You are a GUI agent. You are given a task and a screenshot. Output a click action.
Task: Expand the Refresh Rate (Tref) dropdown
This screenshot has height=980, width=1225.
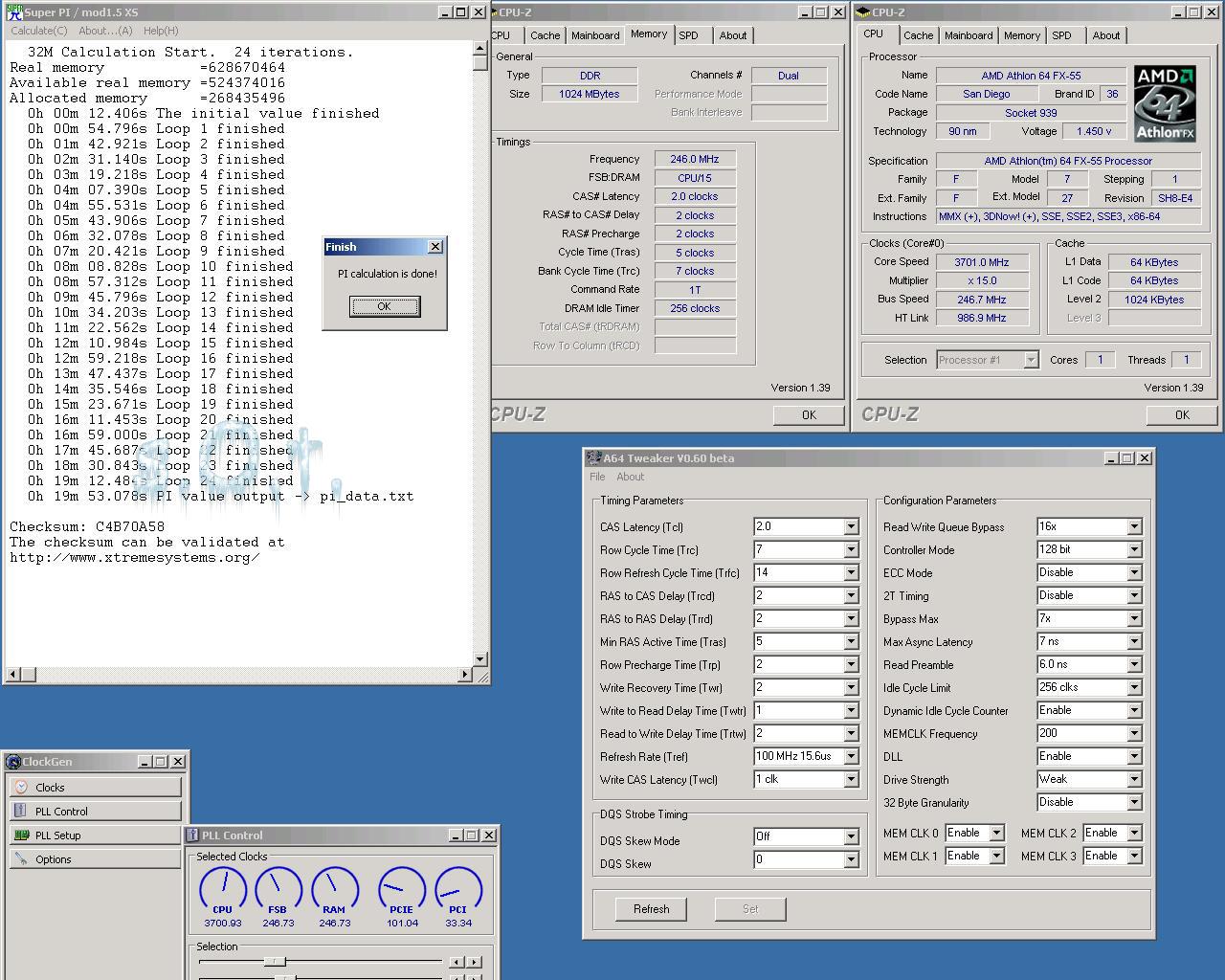coord(851,756)
